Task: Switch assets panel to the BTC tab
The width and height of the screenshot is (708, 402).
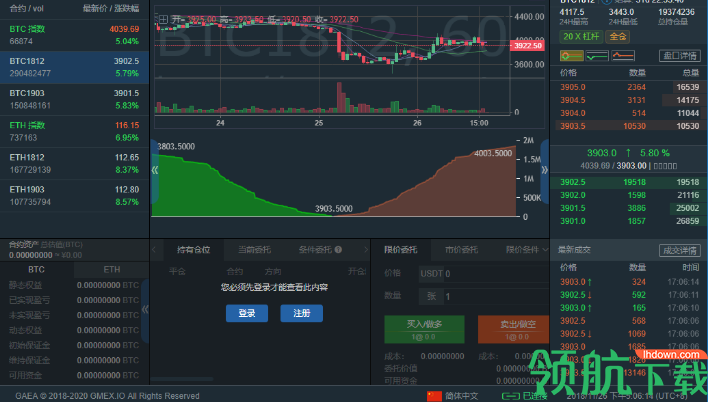Action: point(37,270)
